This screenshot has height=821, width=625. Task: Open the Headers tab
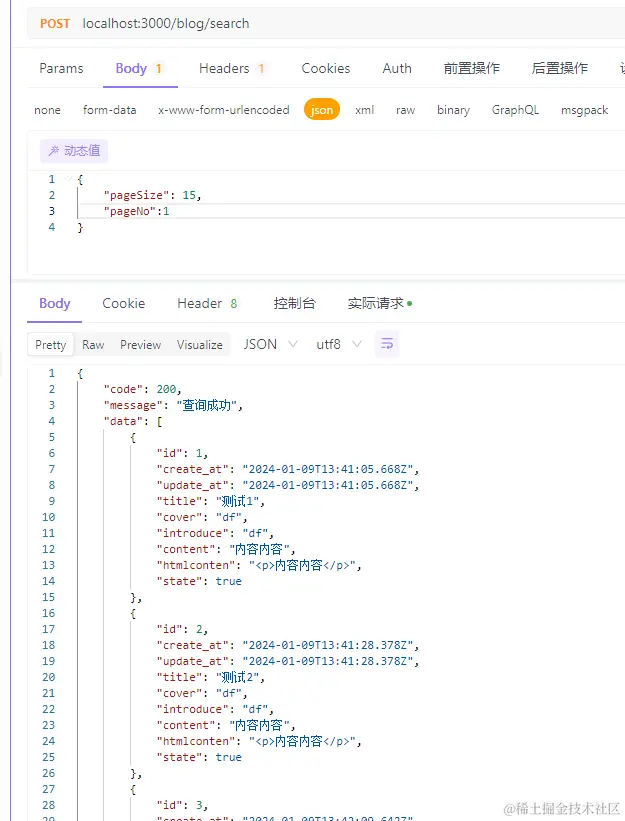click(x=231, y=69)
